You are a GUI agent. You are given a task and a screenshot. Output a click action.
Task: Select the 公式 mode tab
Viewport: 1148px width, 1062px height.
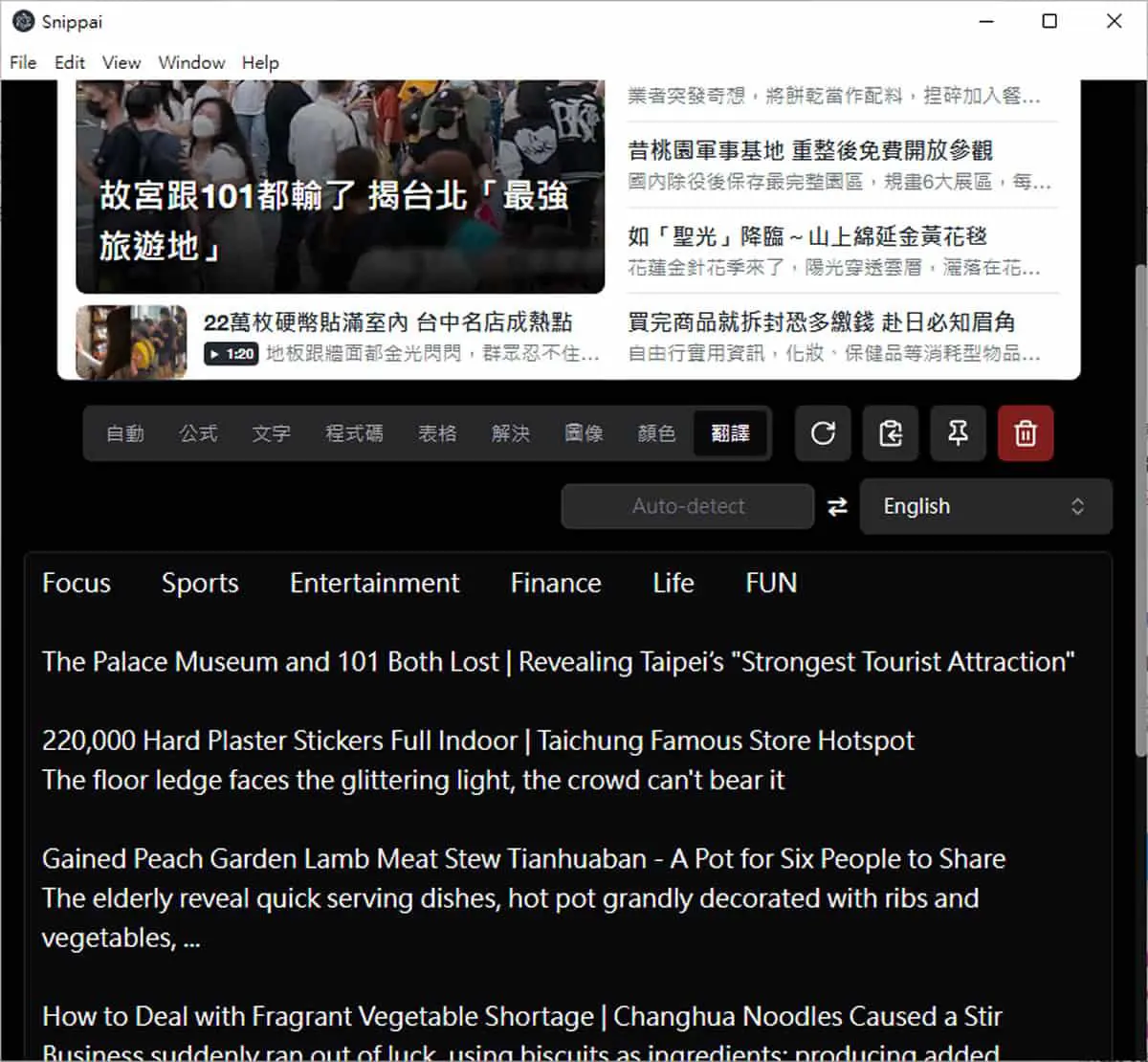coord(198,433)
